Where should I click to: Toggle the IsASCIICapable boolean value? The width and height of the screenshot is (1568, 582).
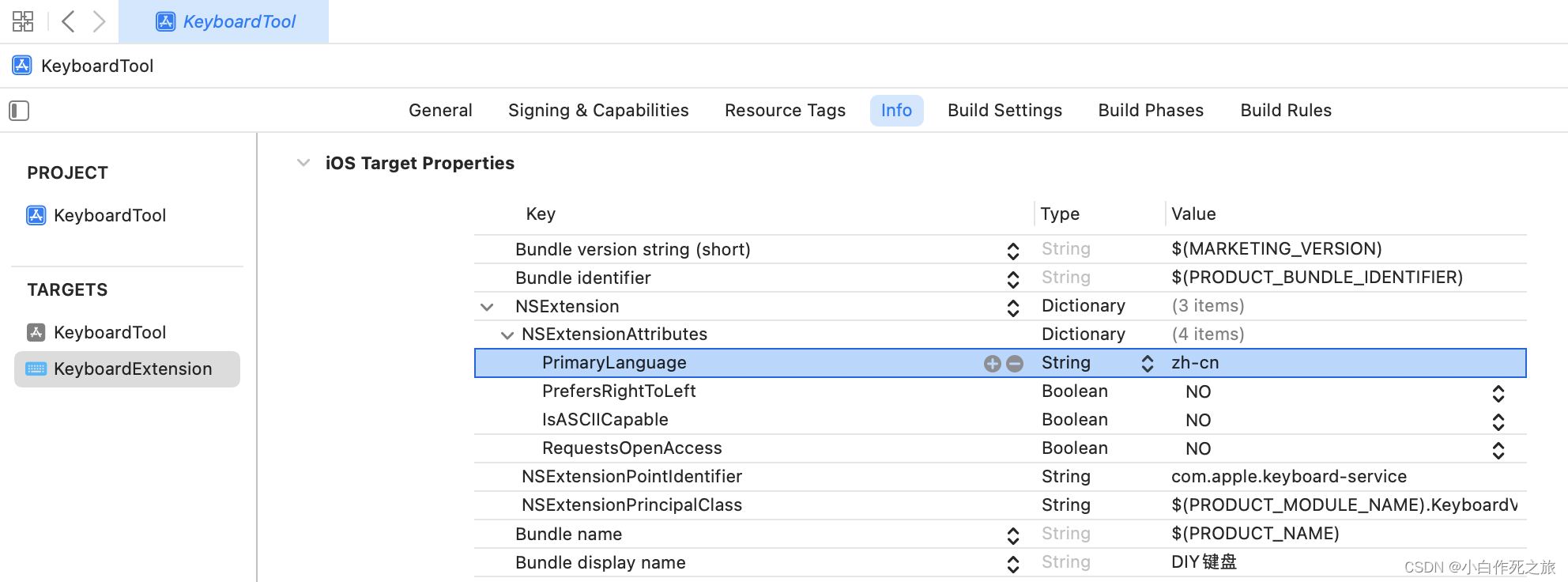click(1498, 421)
